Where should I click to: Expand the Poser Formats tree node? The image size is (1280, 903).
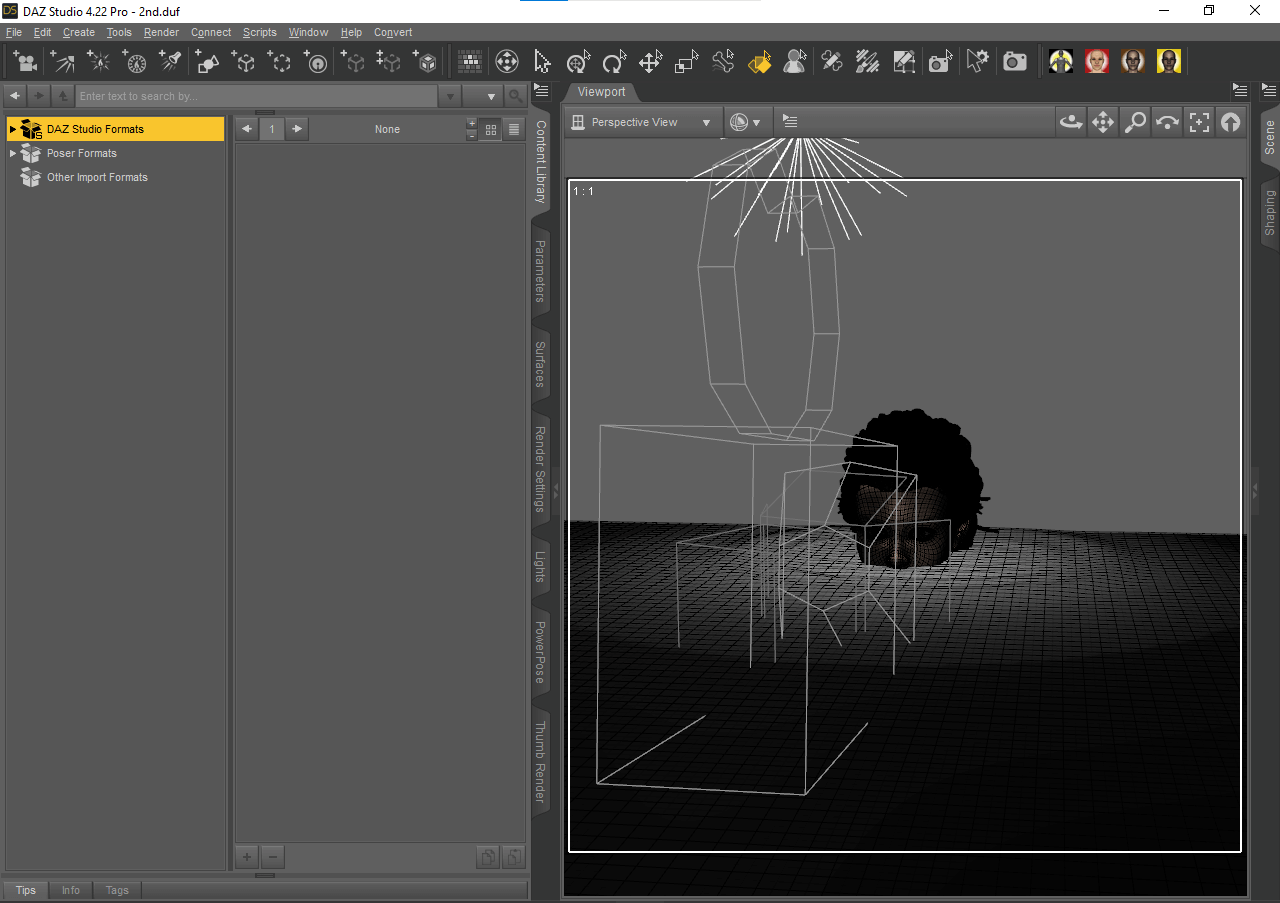click(x=12, y=153)
